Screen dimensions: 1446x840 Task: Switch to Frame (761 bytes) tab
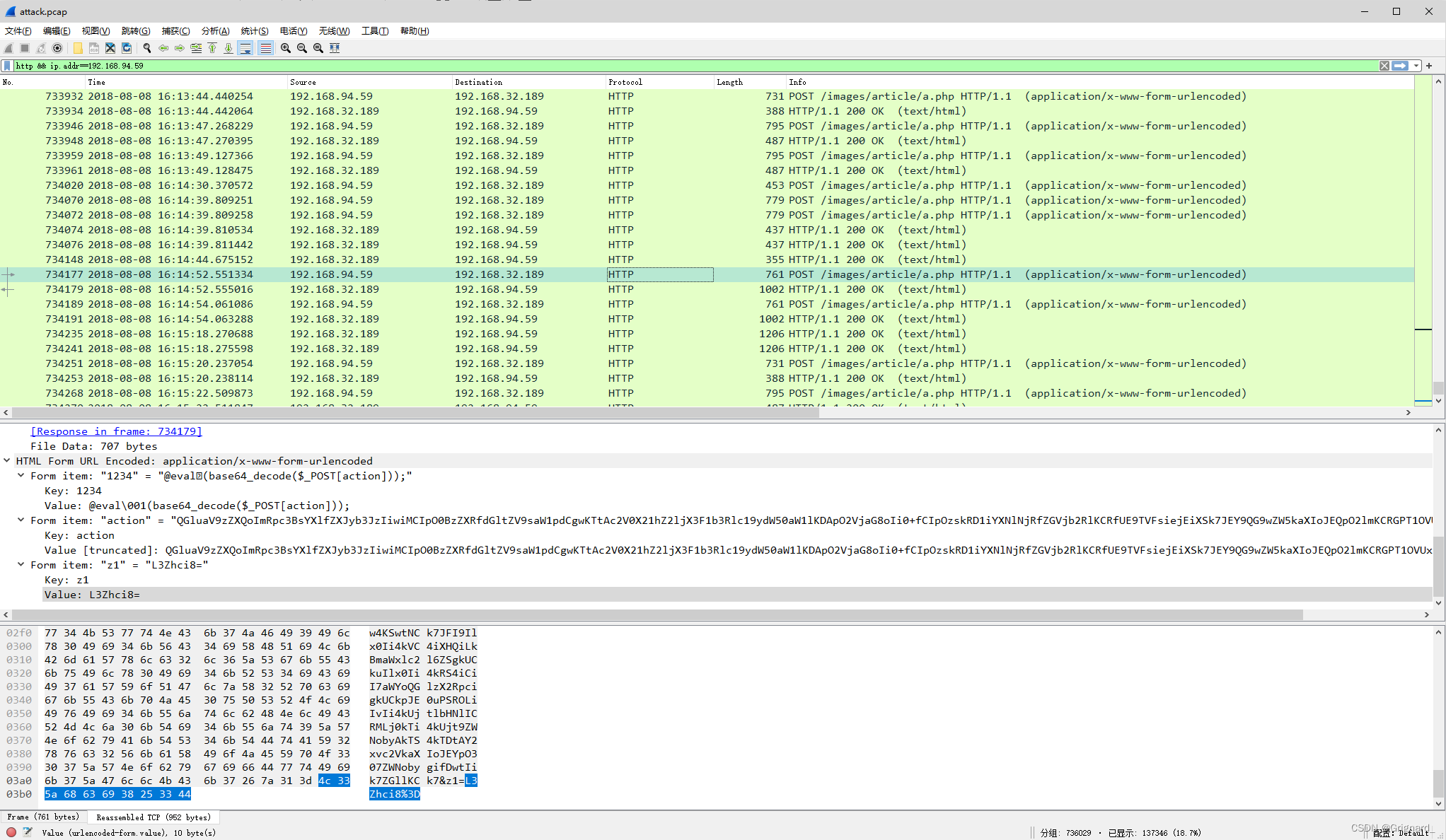click(x=43, y=817)
